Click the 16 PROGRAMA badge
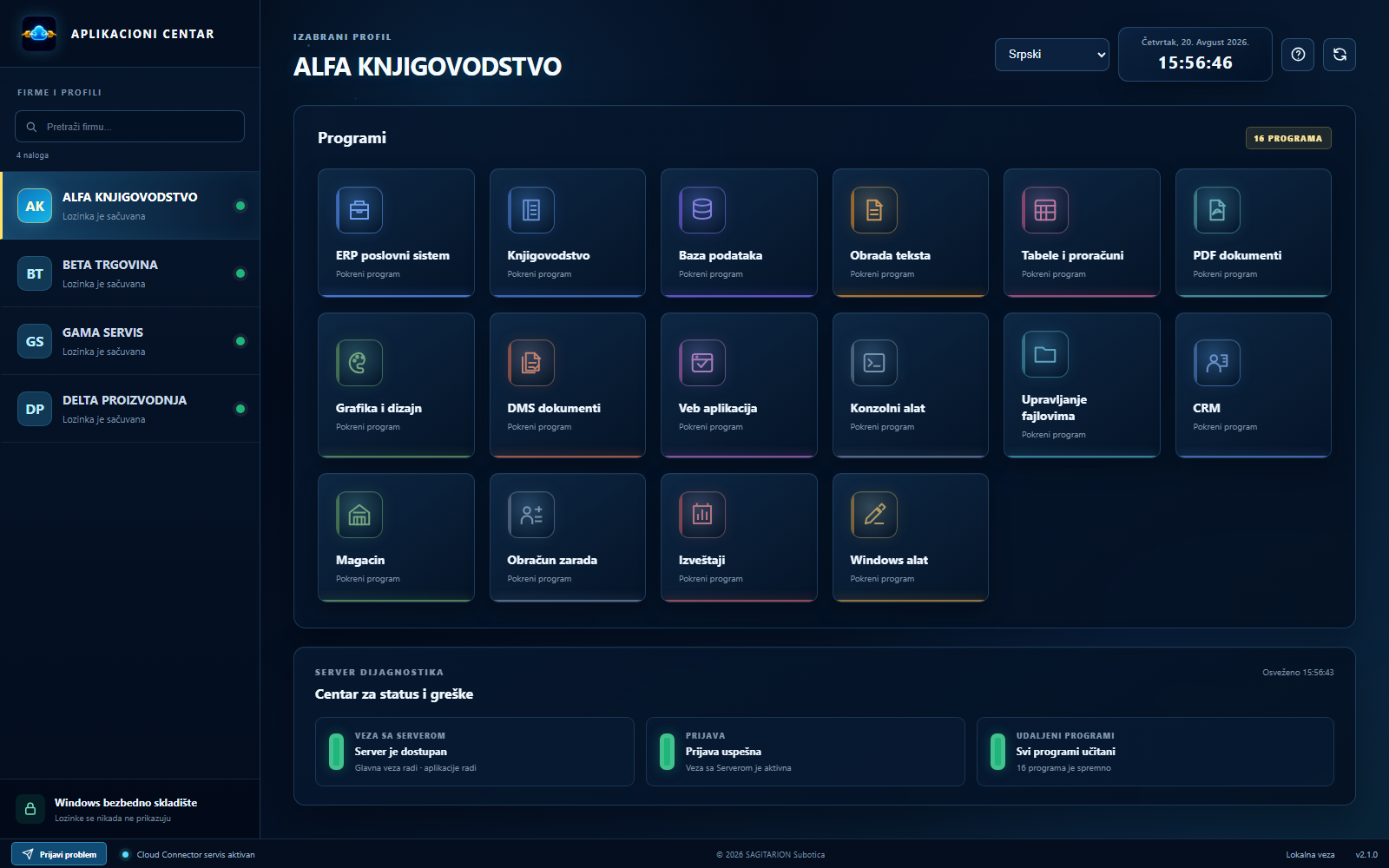1389x868 pixels. 1288,138
